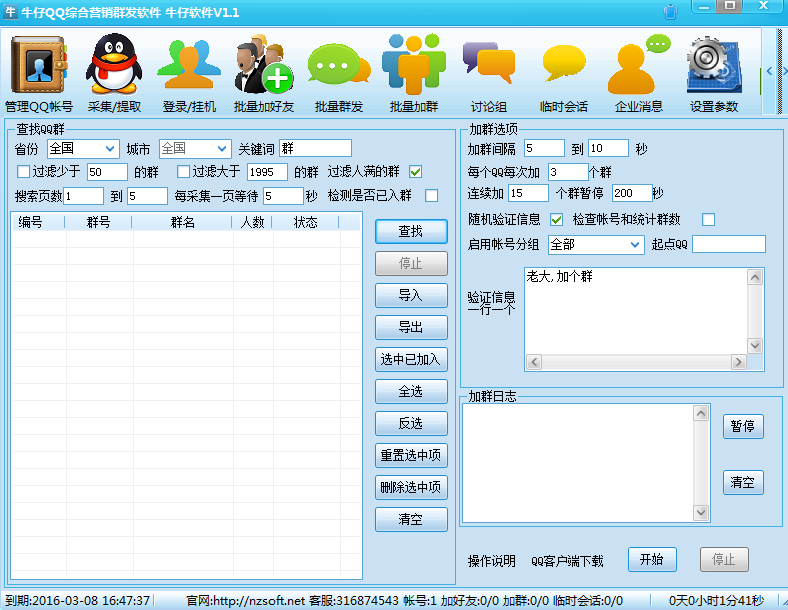
Task: Uncheck 随机验证信息 checkbox
Action: pyautogui.click(x=556, y=220)
